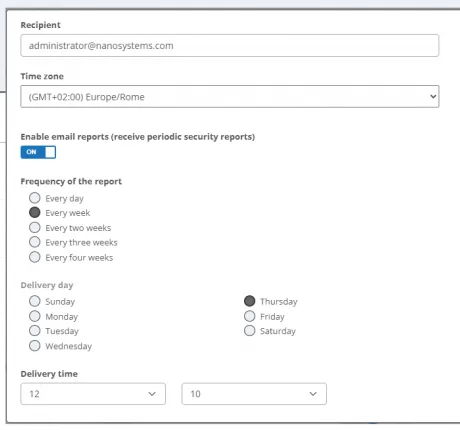The image size is (460, 430).
Task: Select Every four weeks frequency
Action: [35, 257]
